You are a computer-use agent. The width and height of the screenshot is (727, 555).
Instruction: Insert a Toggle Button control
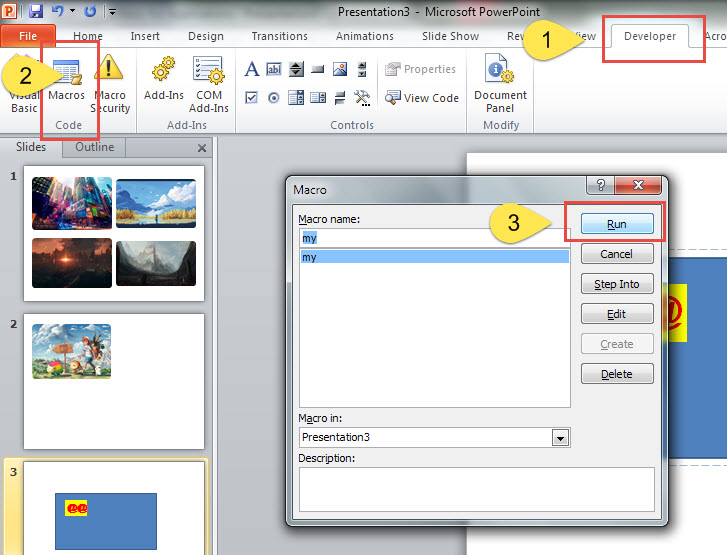[340, 97]
